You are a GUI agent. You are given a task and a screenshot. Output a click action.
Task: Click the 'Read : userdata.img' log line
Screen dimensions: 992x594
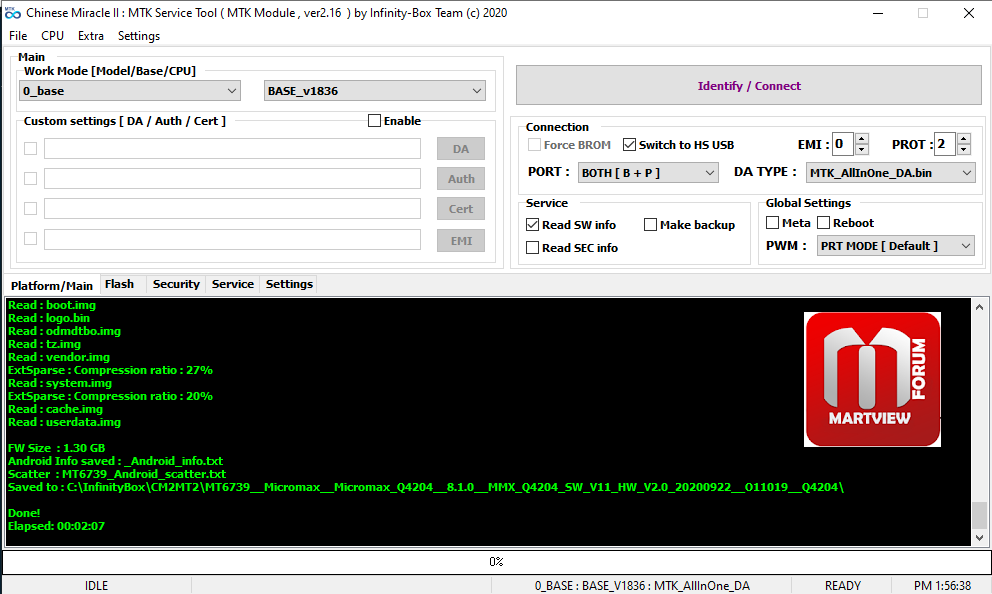click(x=64, y=422)
